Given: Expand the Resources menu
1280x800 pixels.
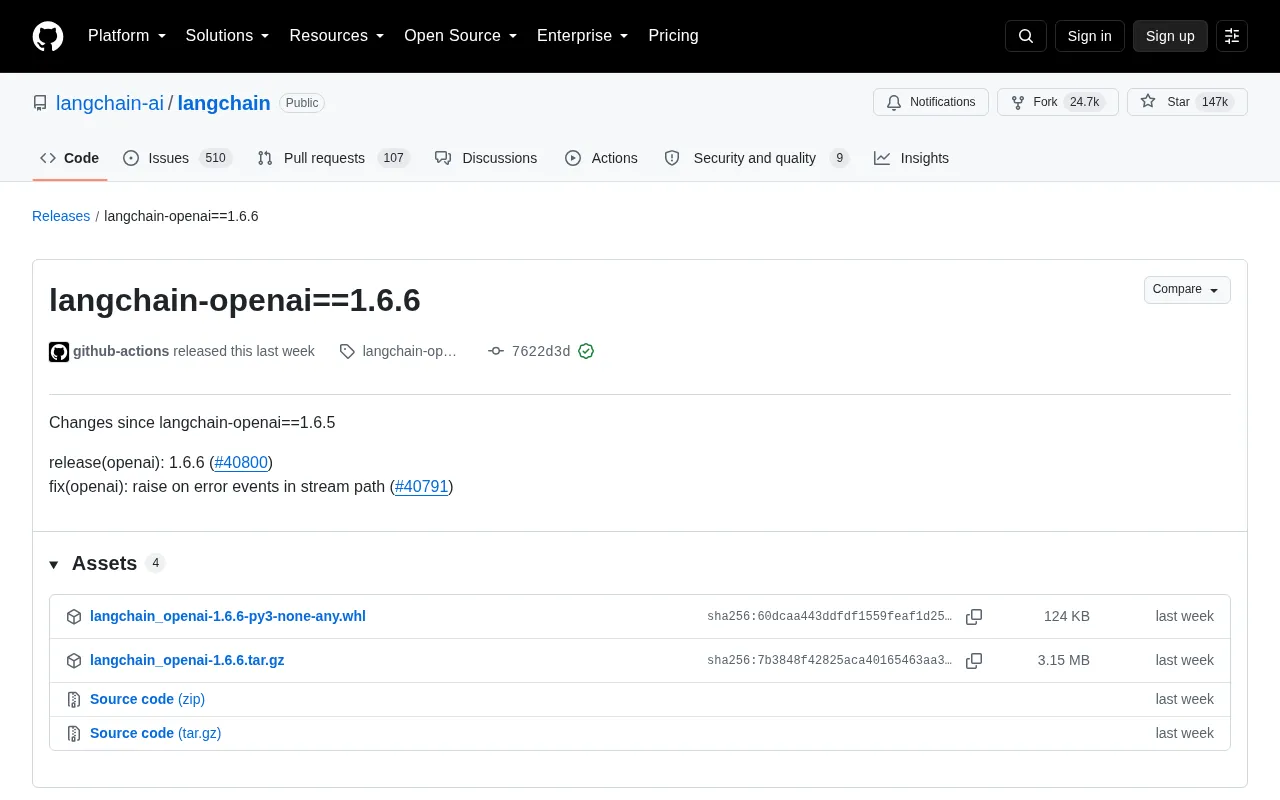Looking at the screenshot, I should pyautogui.click(x=337, y=36).
